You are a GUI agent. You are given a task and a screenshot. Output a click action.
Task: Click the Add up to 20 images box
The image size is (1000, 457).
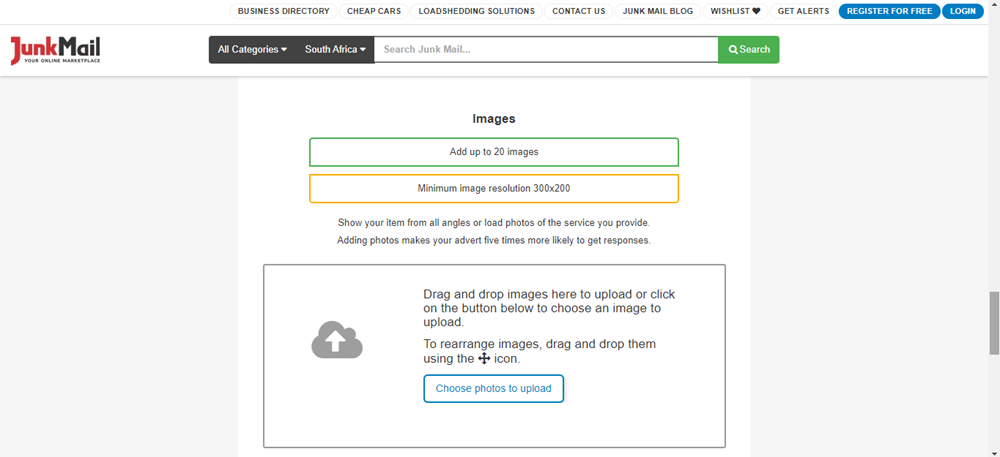(494, 152)
